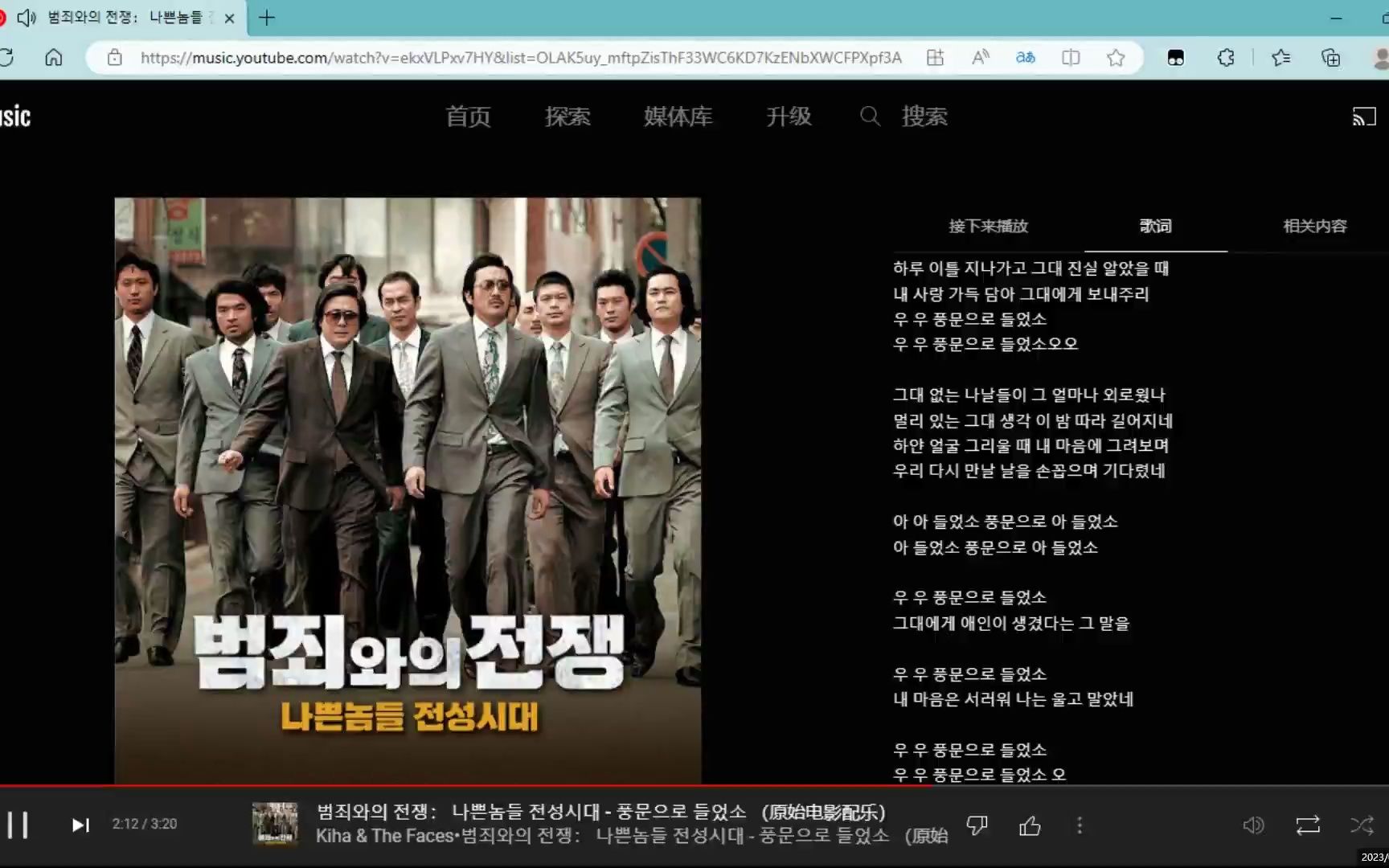The width and height of the screenshot is (1389, 868).
Task: Click the search magnifier icon
Action: point(870,117)
